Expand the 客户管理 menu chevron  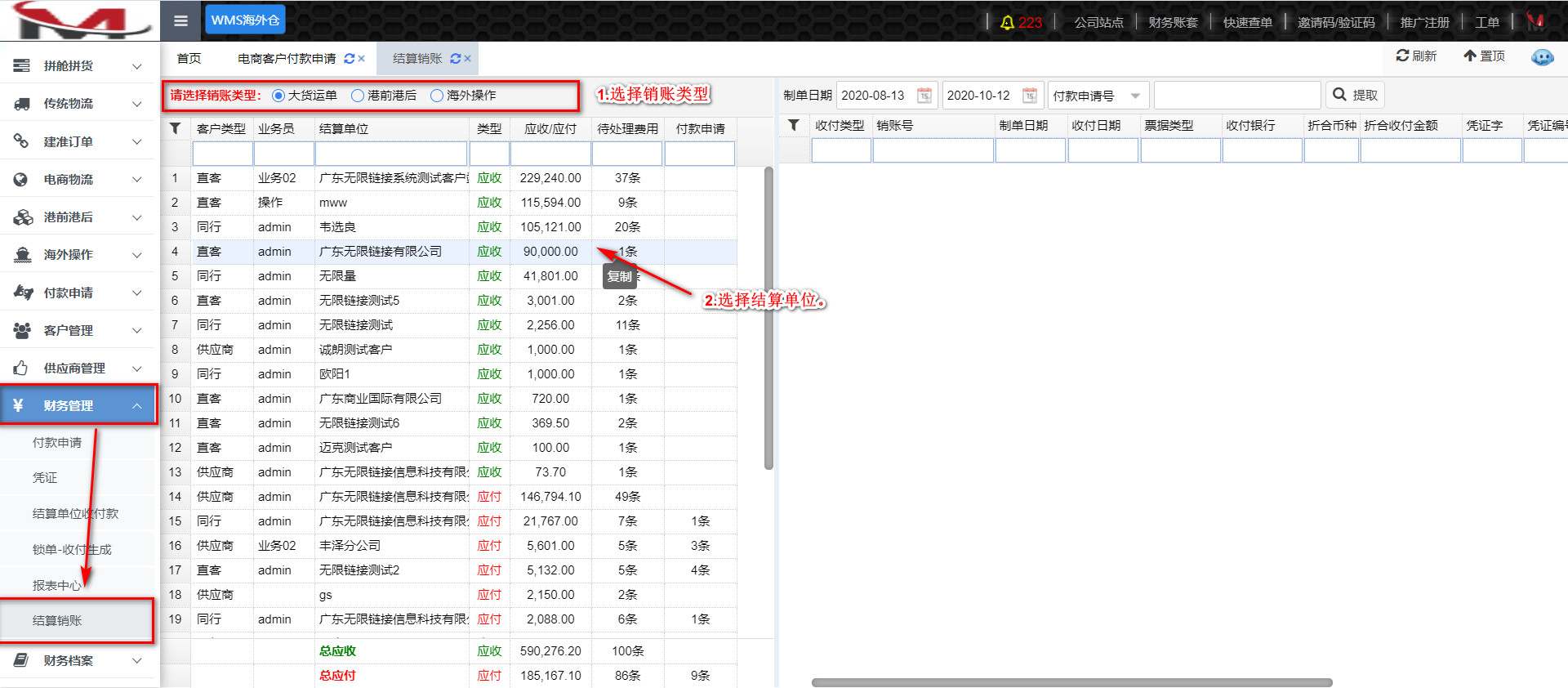137,331
